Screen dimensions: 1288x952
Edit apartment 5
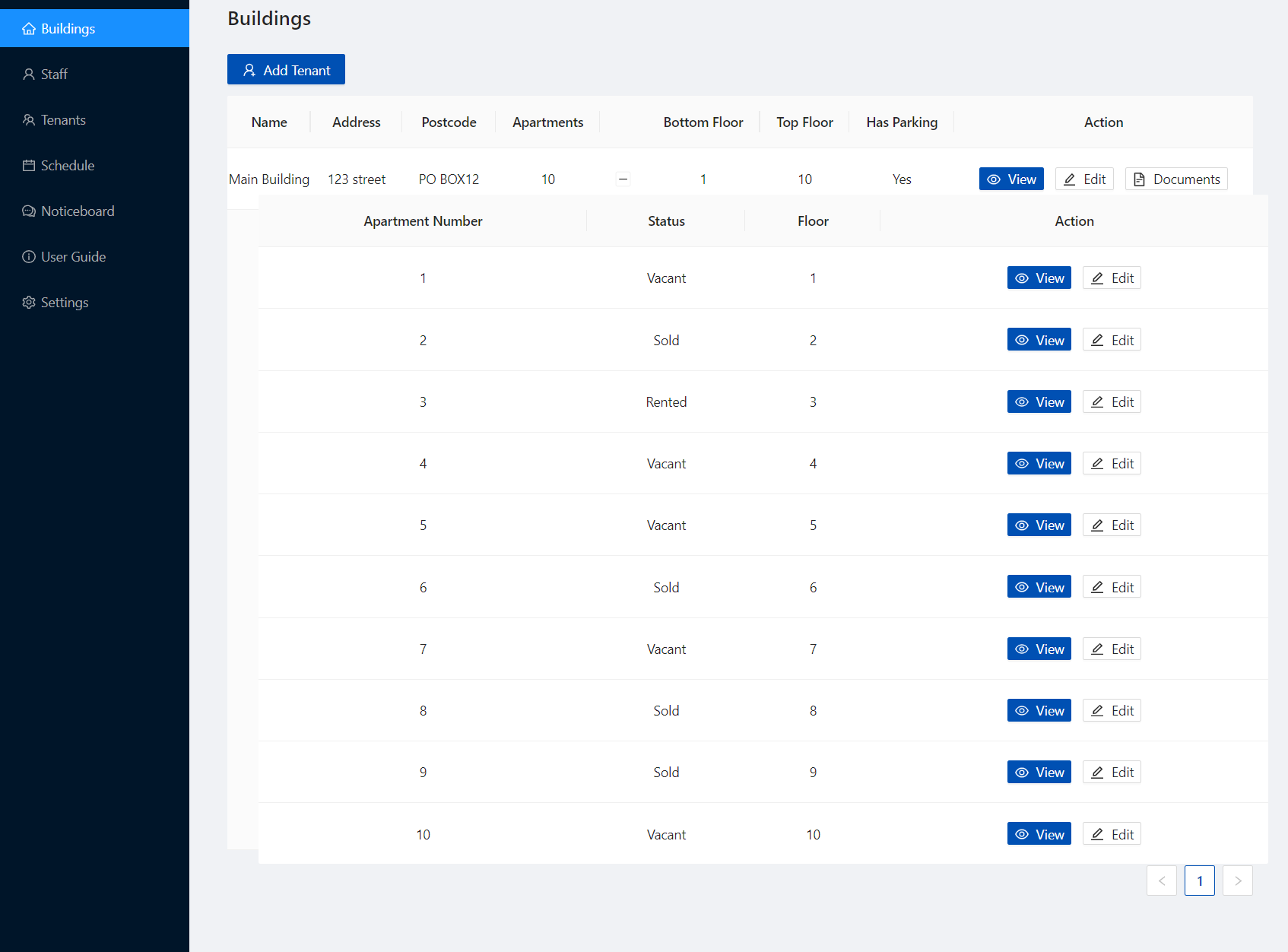point(1112,525)
